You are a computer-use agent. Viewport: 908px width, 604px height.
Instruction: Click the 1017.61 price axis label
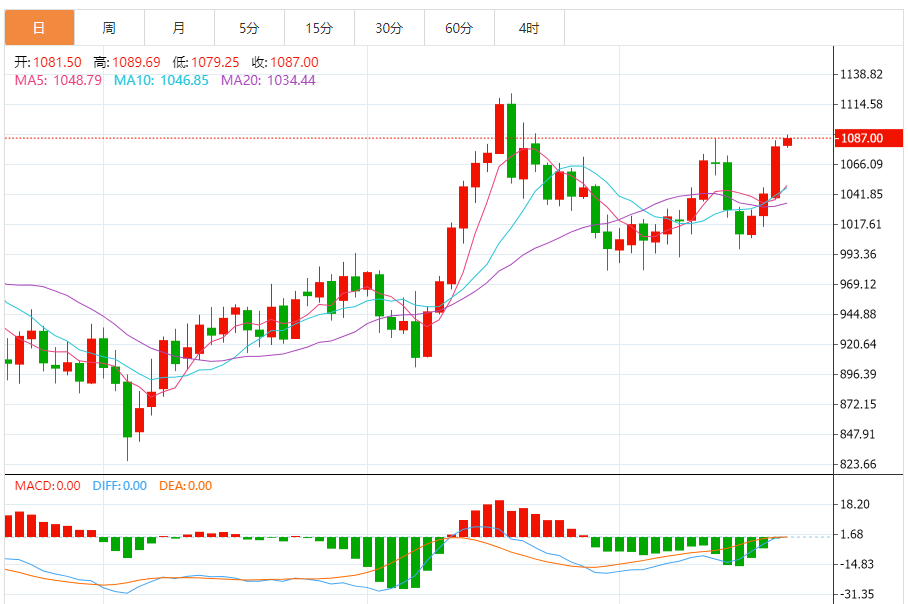click(862, 224)
